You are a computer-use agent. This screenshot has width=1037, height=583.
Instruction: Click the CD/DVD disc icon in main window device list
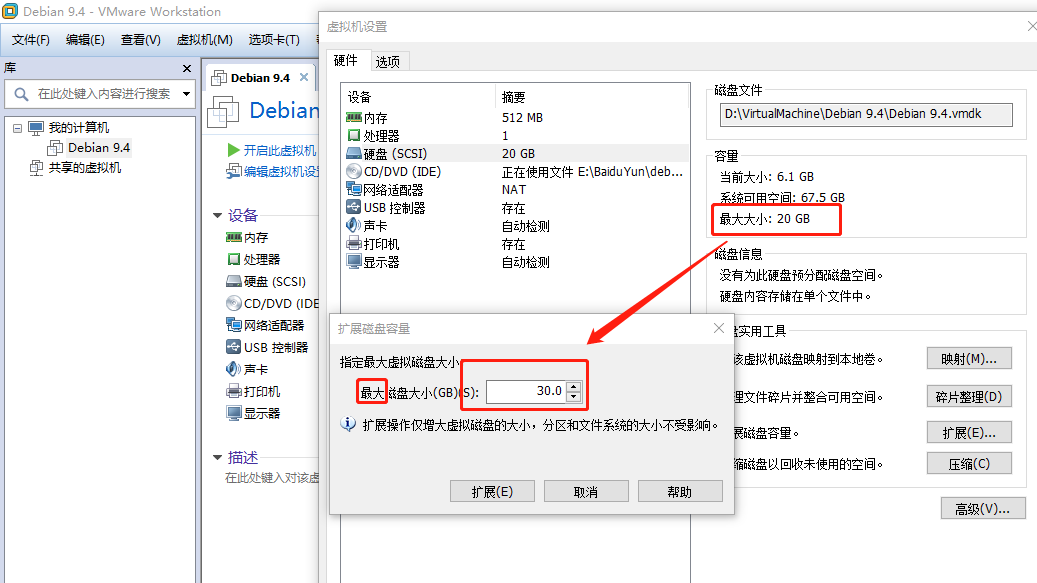coord(233,303)
